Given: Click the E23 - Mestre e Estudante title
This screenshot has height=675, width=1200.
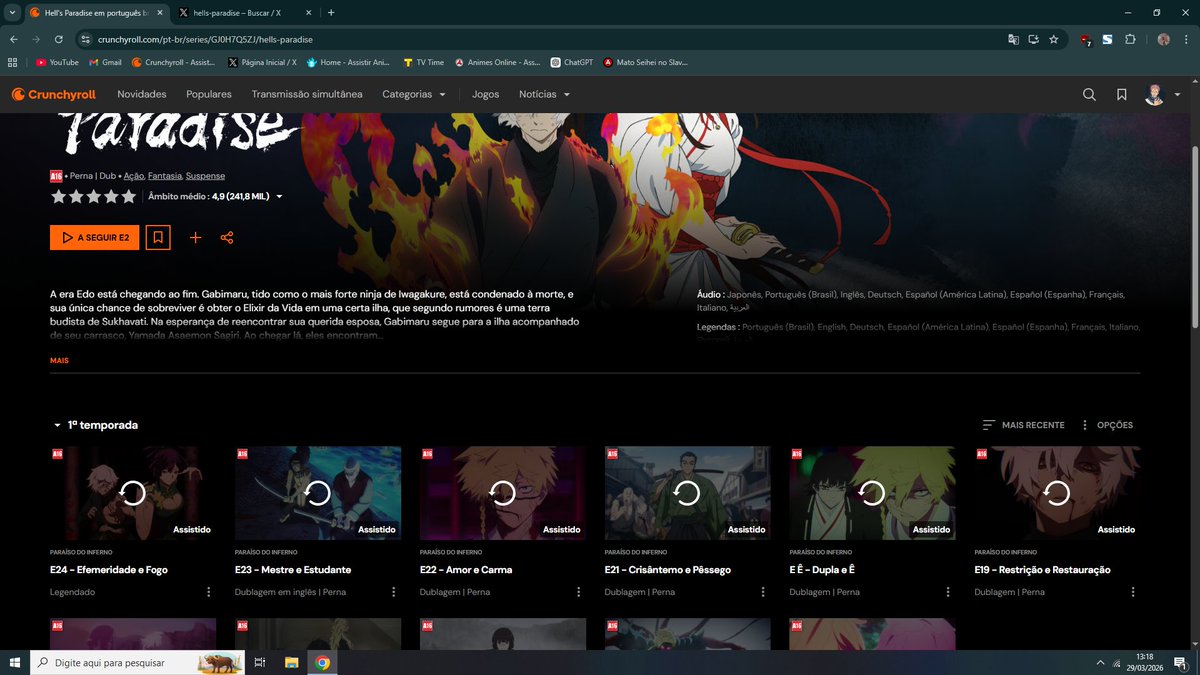Looking at the screenshot, I should click(x=293, y=570).
